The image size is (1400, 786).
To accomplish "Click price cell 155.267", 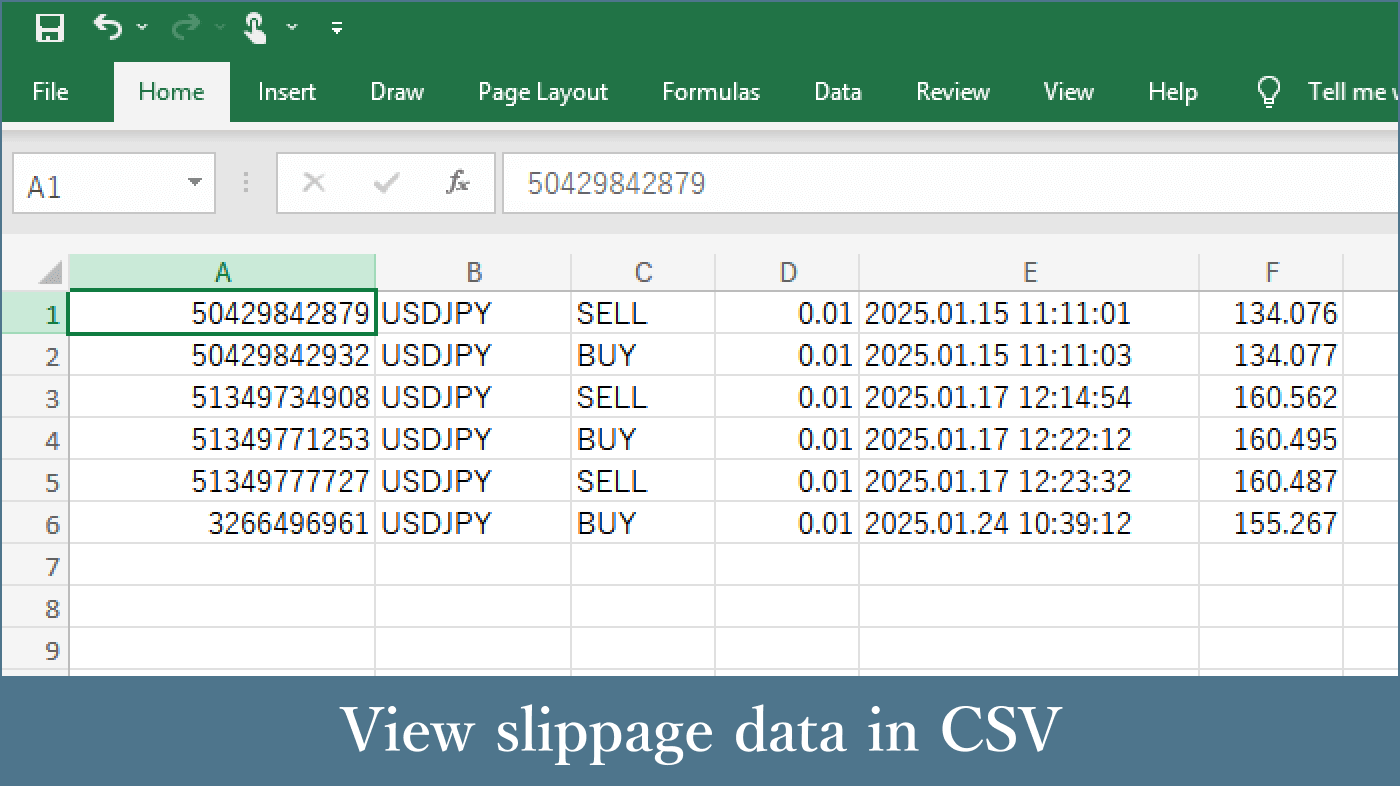I will [1271, 523].
